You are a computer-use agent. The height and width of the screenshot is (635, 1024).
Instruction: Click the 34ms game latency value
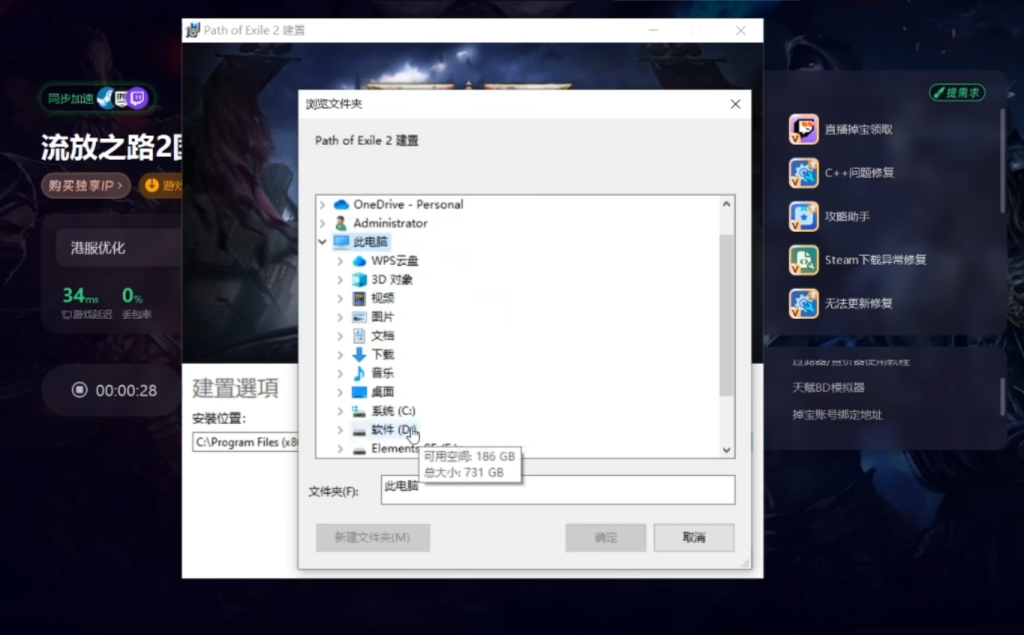click(x=80, y=296)
